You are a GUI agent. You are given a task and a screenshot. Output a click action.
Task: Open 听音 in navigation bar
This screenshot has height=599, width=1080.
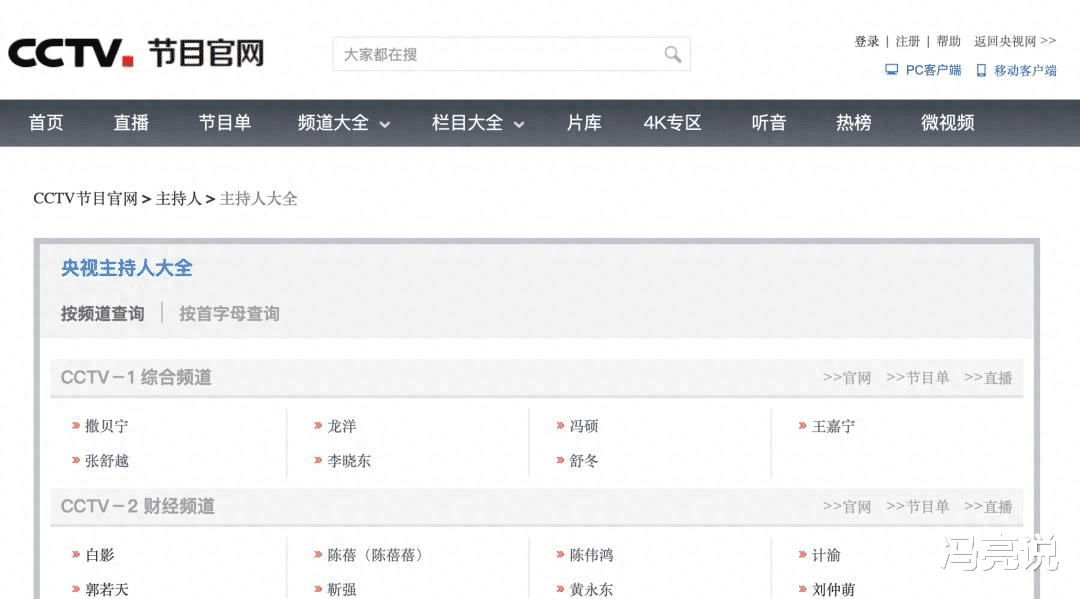pos(769,123)
